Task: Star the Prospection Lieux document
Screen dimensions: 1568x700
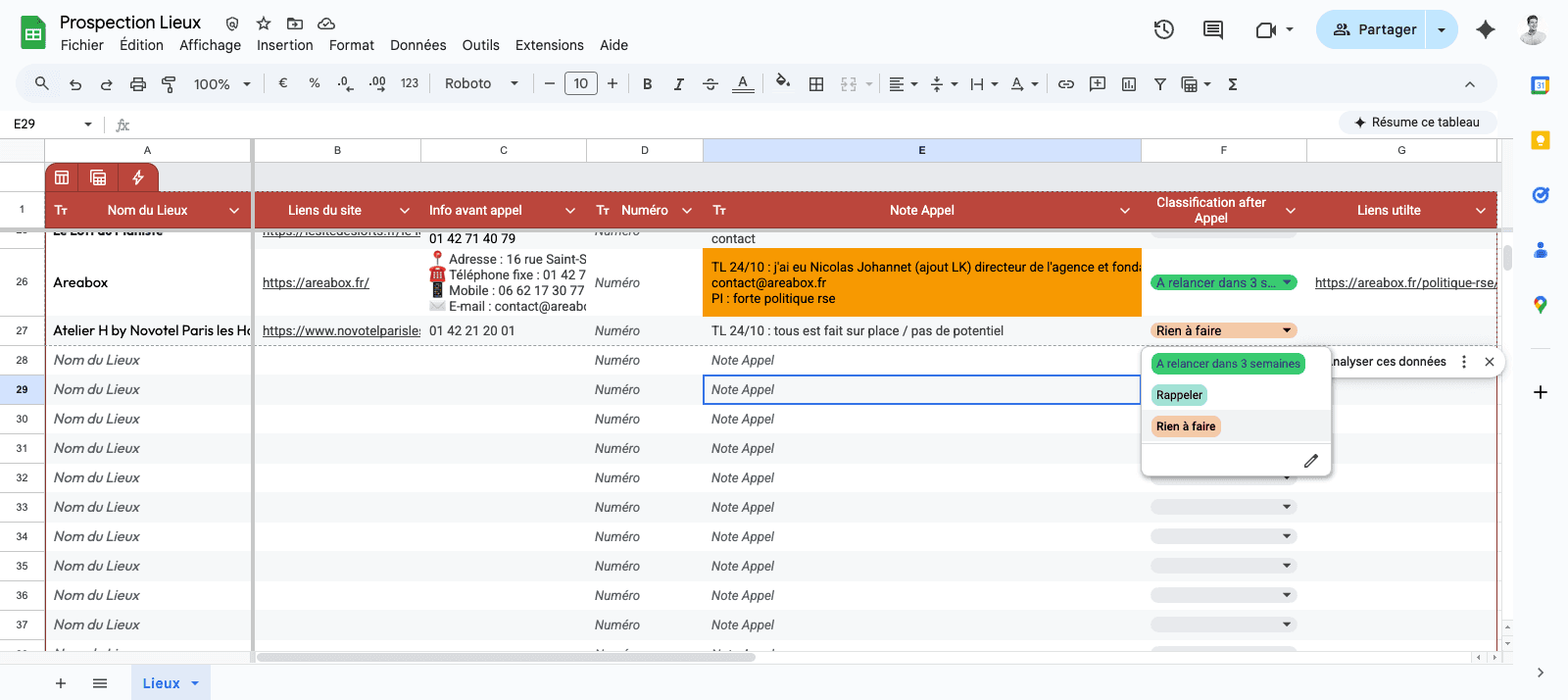Action: [x=264, y=23]
